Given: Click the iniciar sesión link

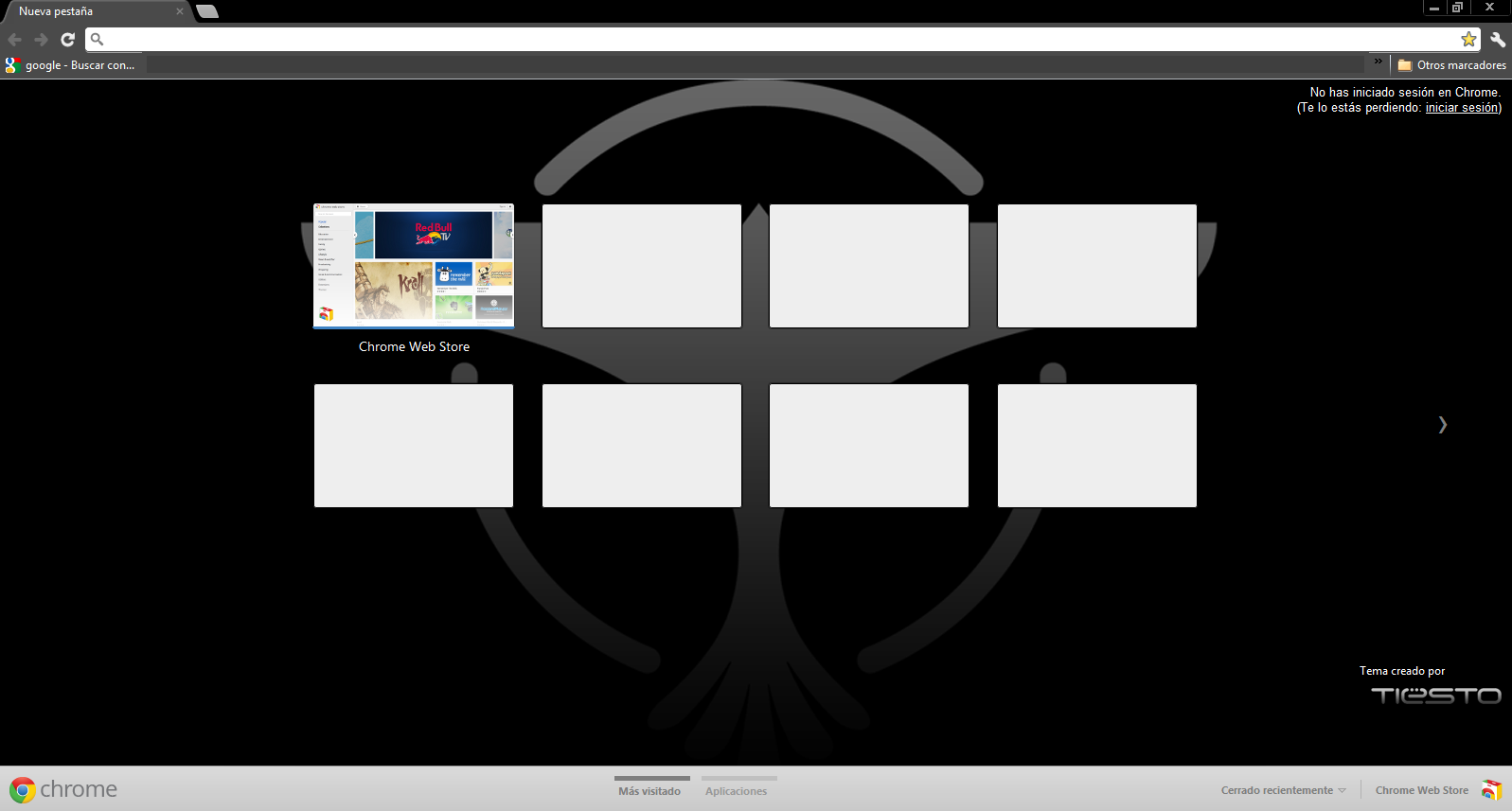Looking at the screenshot, I should [x=1461, y=108].
